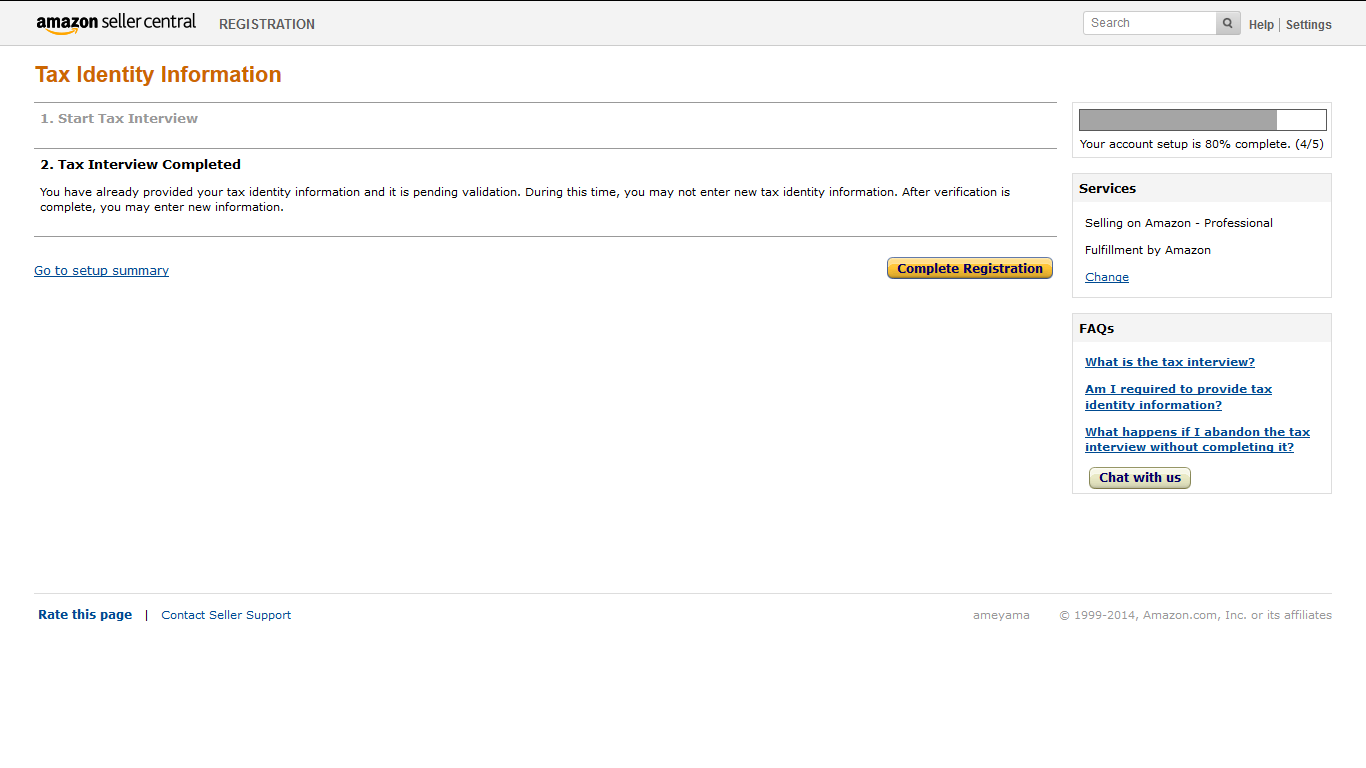The width and height of the screenshot is (1366, 768).
Task: Open 'What is the tax interview?' FAQ
Action: coord(1169,362)
